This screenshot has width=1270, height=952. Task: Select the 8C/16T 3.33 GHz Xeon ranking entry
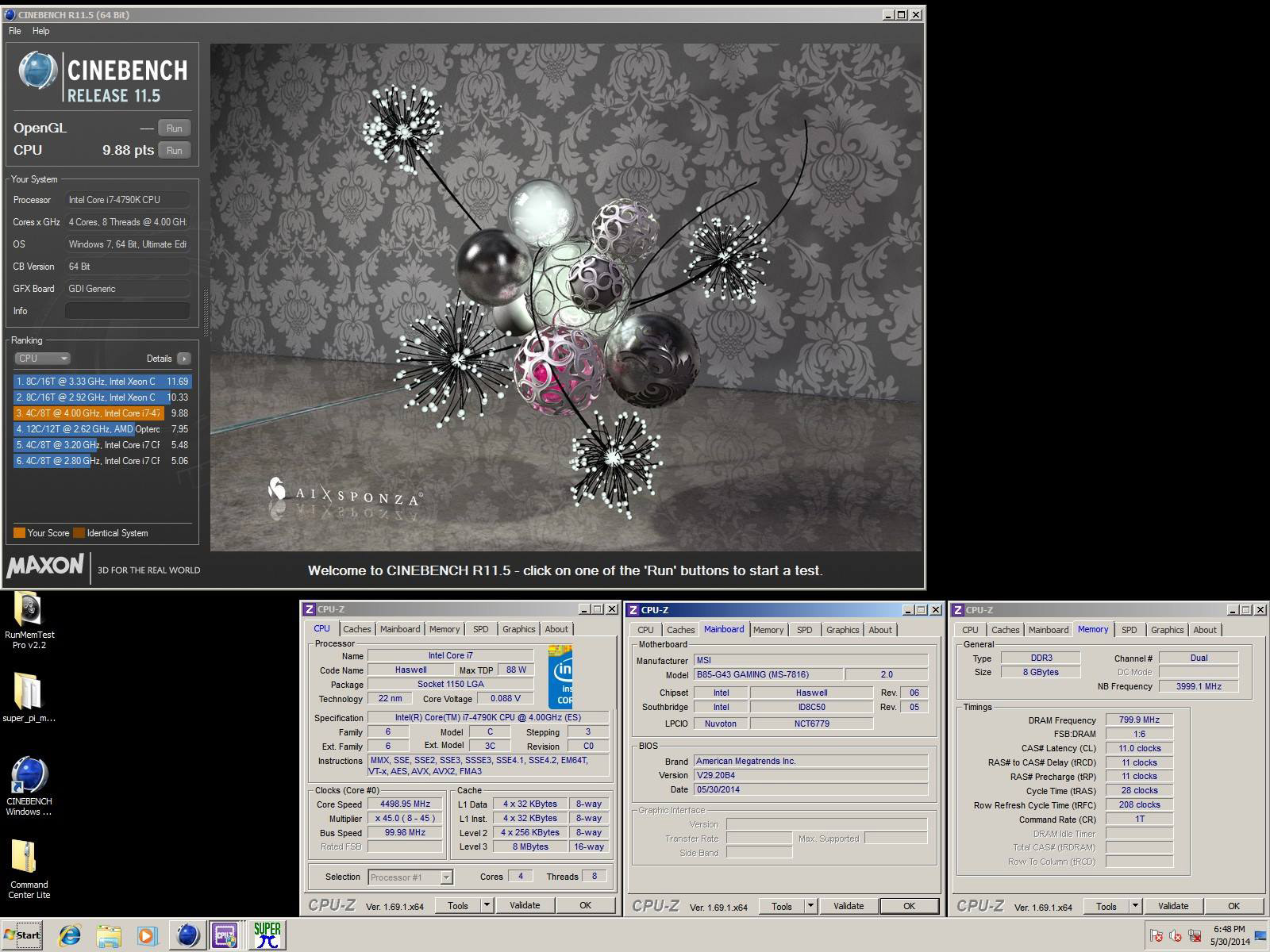(102, 382)
